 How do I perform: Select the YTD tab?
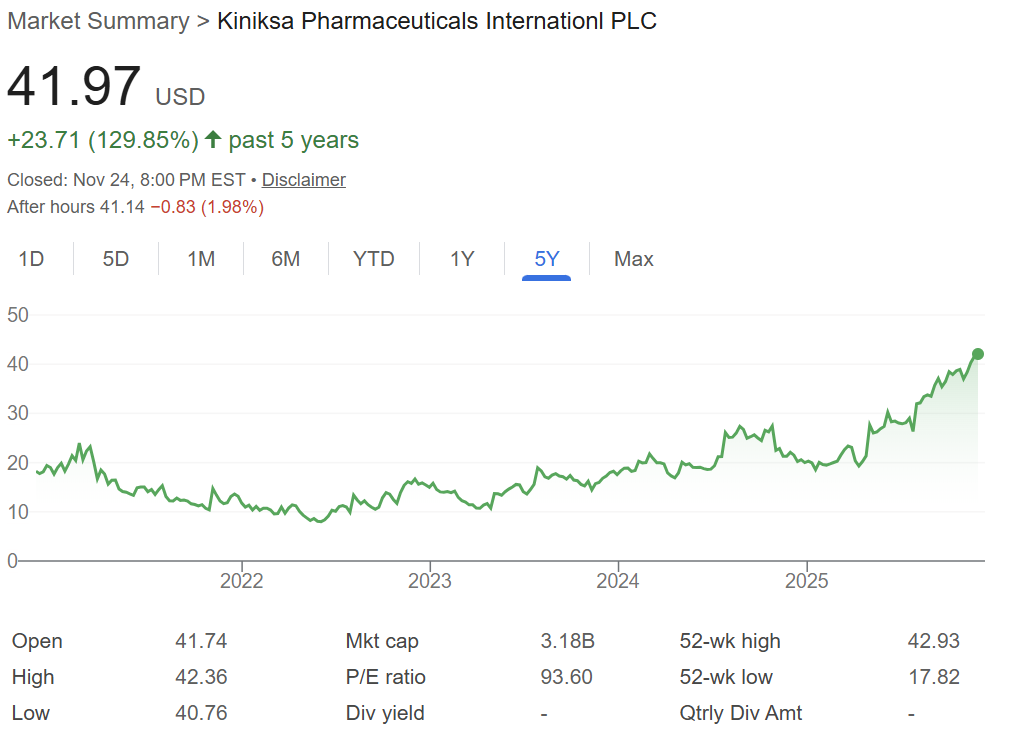(374, 259)
